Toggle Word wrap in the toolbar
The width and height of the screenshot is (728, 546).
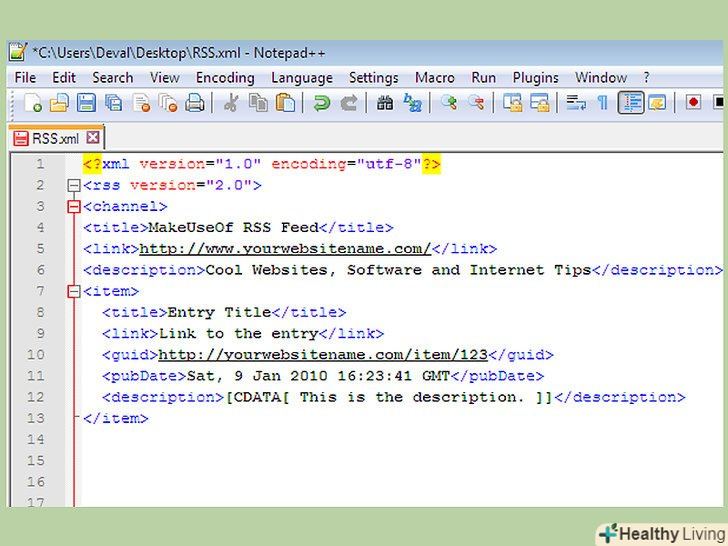click(576, 103)
